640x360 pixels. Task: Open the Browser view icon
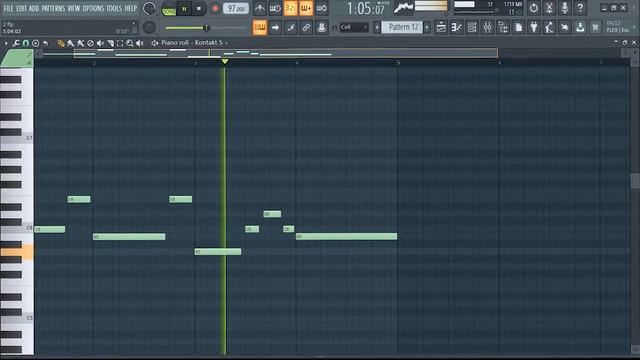pyautogui.click(x=503, y=27)
